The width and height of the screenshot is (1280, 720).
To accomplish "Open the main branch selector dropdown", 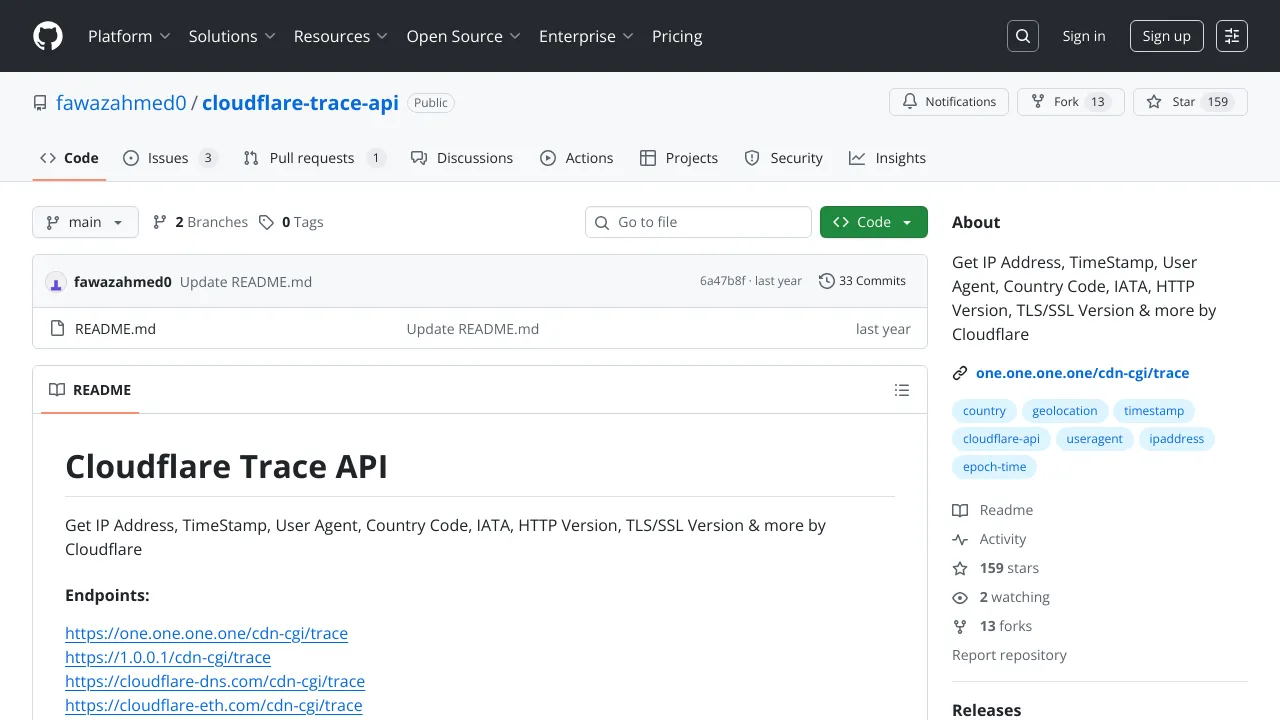I will click(85, 222).
